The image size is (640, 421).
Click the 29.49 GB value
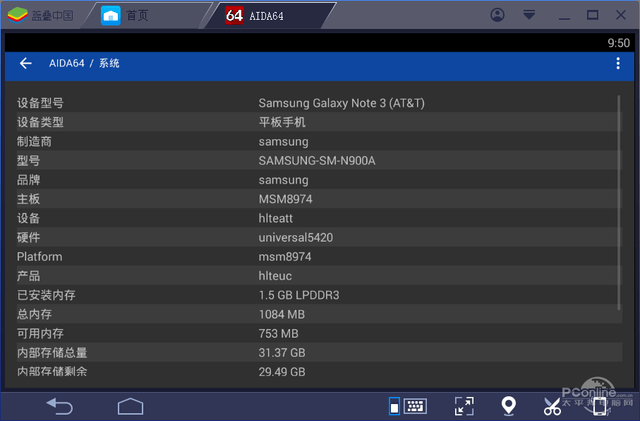[x=282, y=372]
